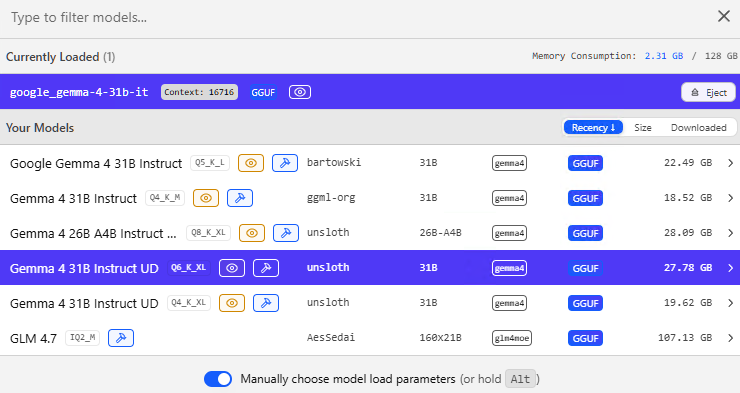Click hammer icon on highlighted Q6_K_XL row
This screenshot has height=393, width=740.
click(266, 268)
